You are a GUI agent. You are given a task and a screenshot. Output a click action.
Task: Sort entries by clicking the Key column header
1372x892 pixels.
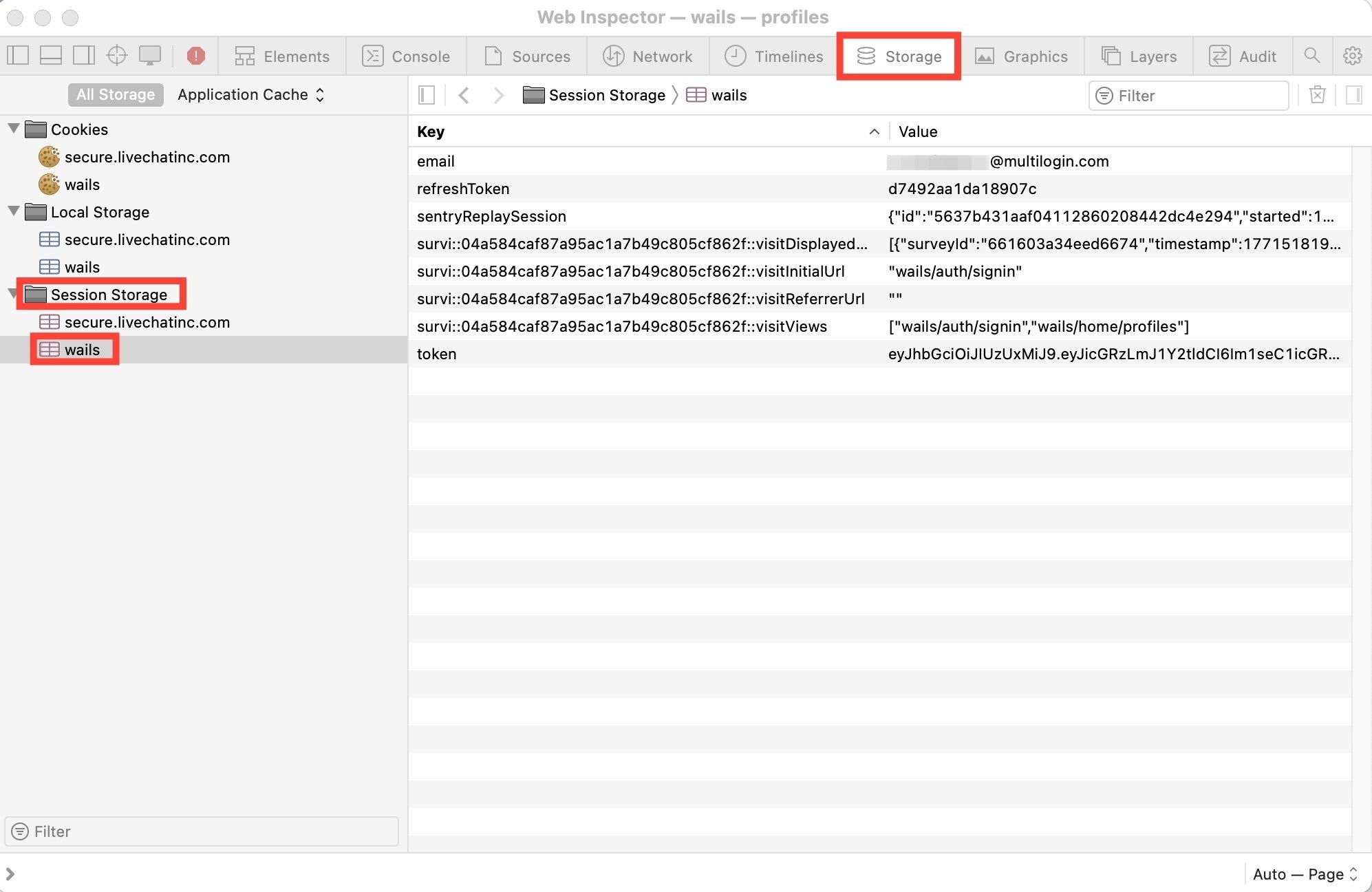pos(429,131)
